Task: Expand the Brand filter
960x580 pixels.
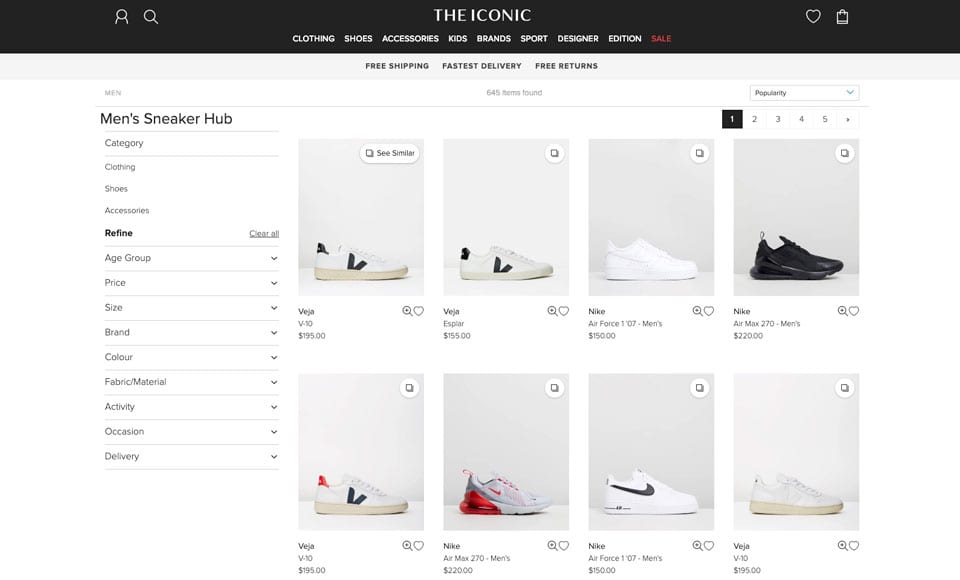Action: click(191, 333)
